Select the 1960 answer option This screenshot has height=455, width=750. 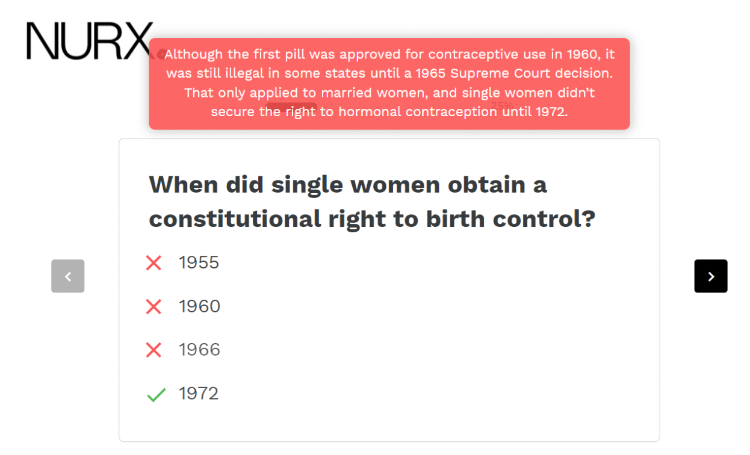tap(199, 306)
